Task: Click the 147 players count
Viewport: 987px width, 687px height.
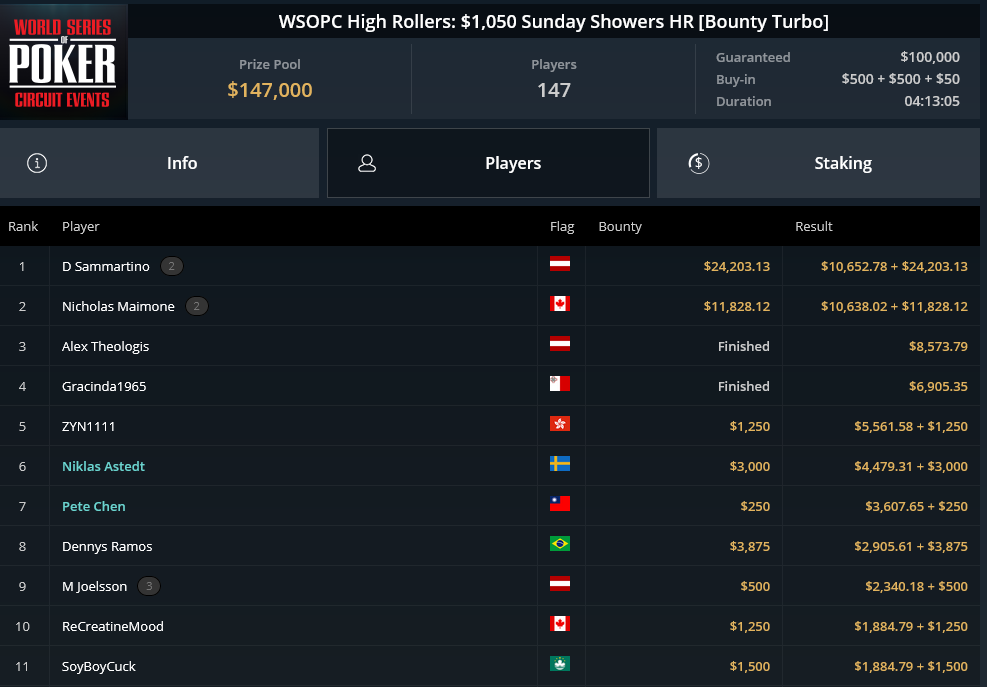Action: (x=554, y=90)
